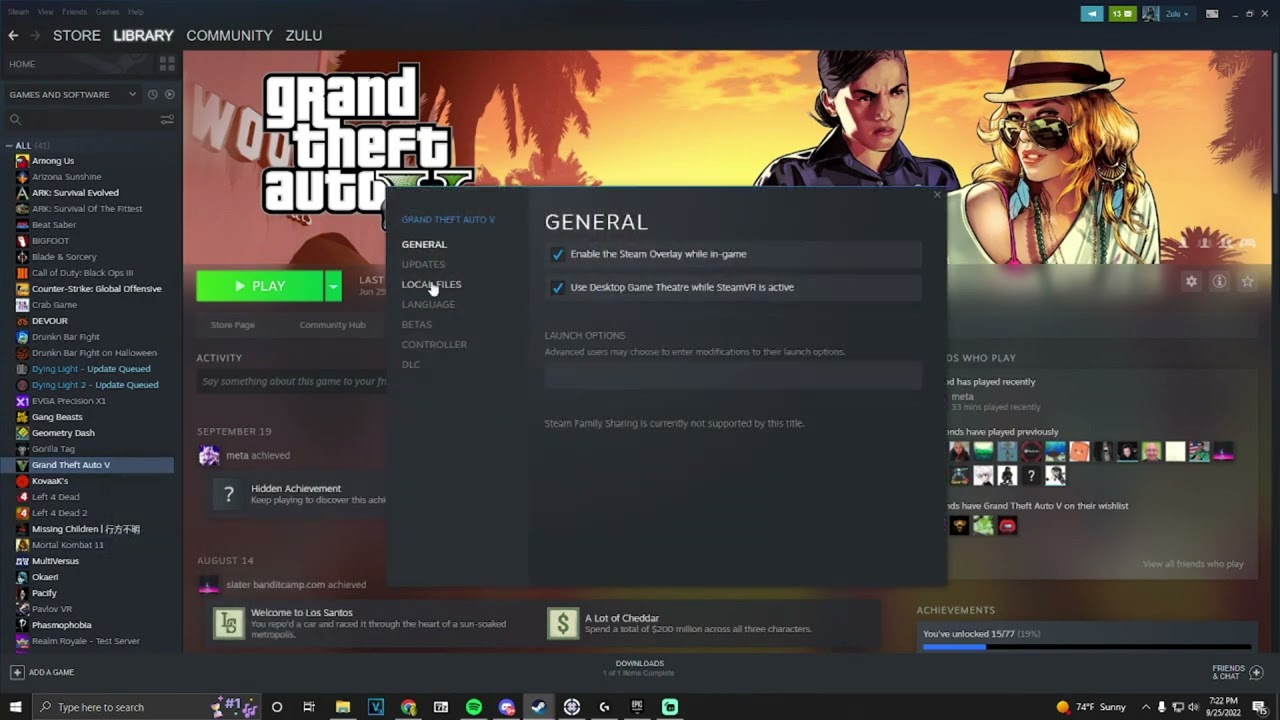Image resolution: width=1280 pixels, height=720 pixels.
Task: Click the green PLAY button
Action: coord(260,286)
